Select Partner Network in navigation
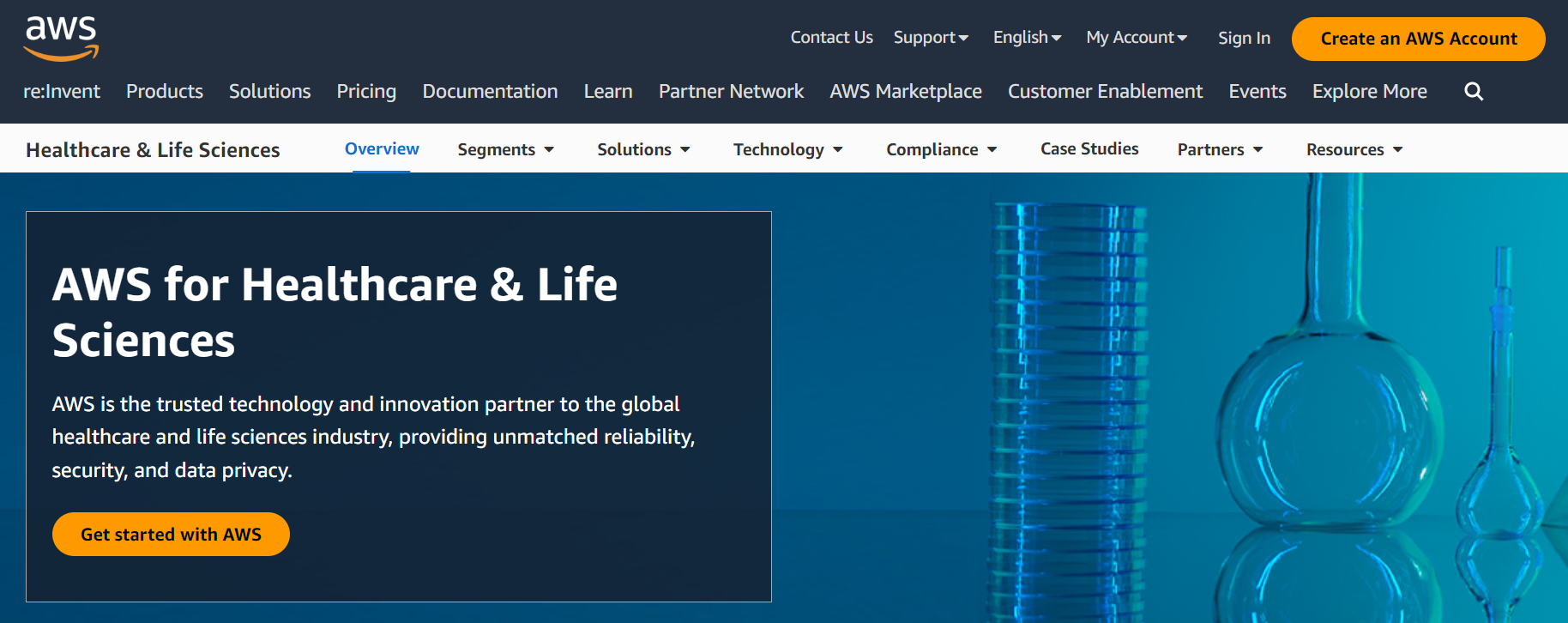This screenshot has width=1568, height=623. coord(731,91)
